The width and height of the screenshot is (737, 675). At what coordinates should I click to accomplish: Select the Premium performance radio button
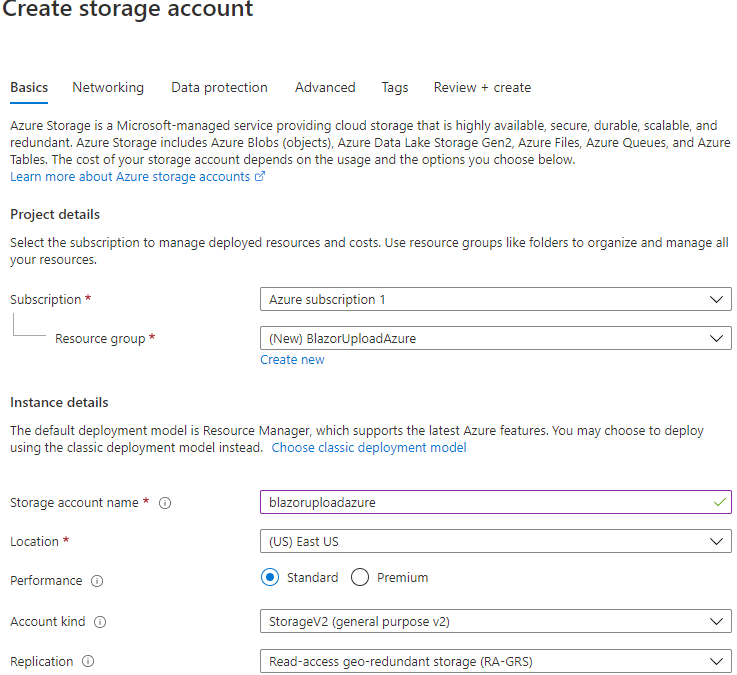360,578
